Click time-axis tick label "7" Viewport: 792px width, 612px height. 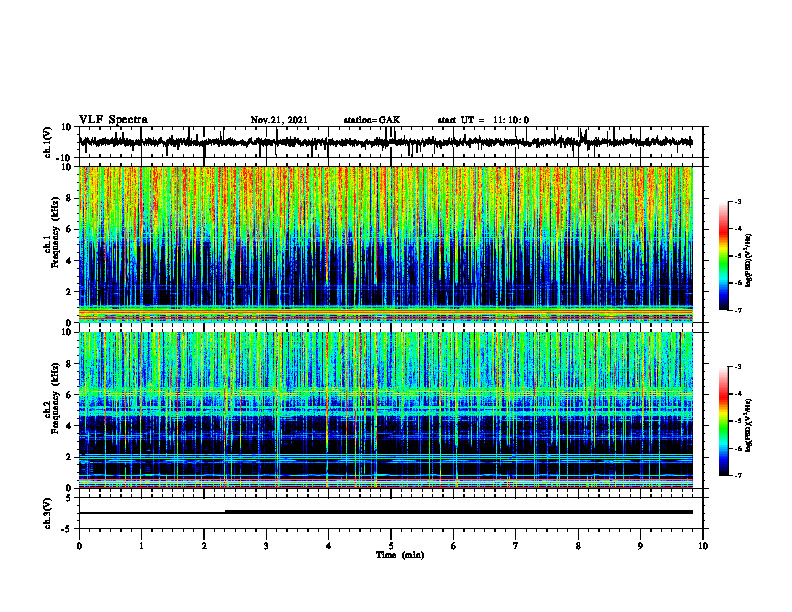click(516, 546)
